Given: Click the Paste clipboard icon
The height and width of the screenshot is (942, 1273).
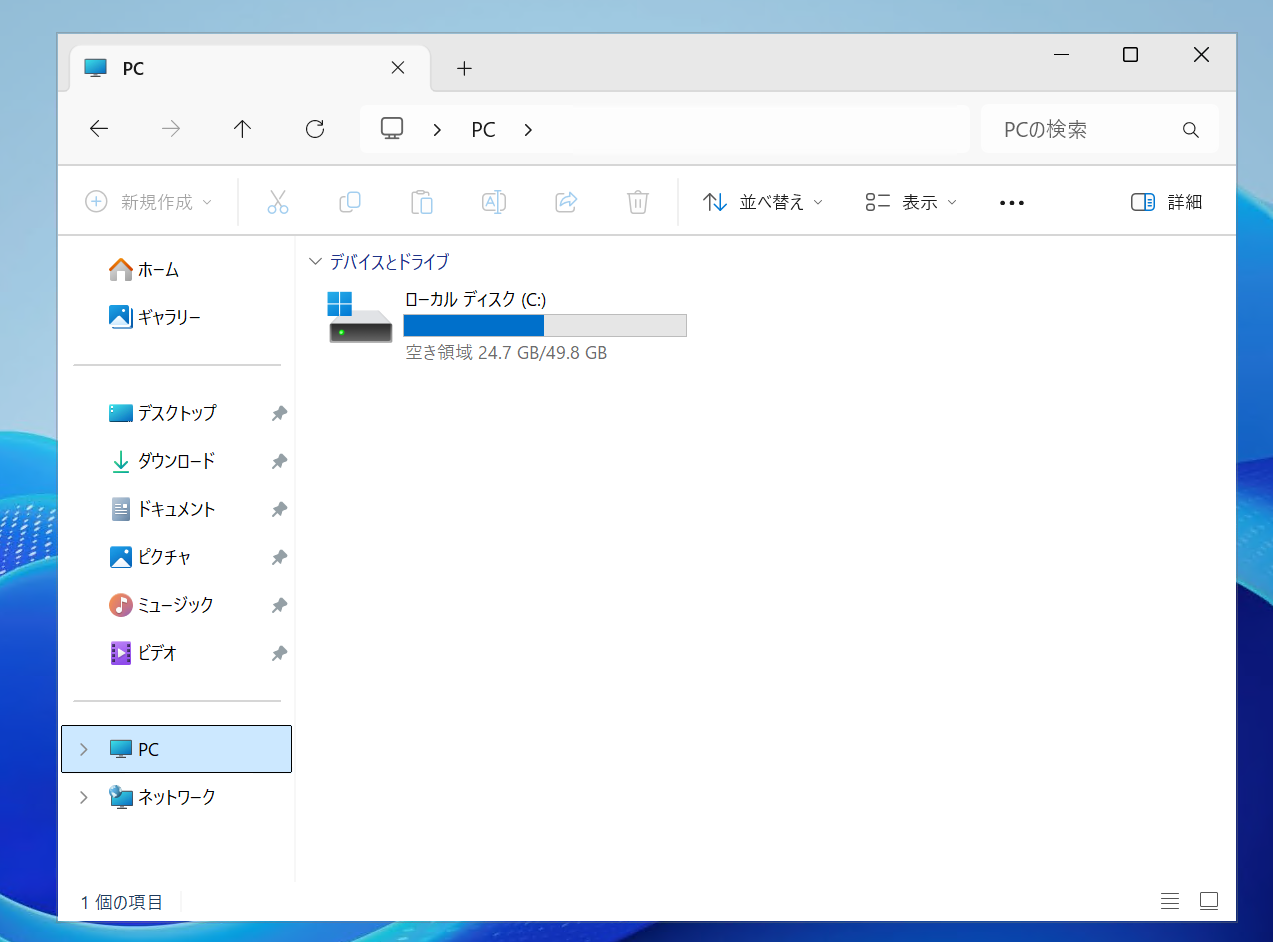Looking at the screenshot, I should click(x=422, y=202).
